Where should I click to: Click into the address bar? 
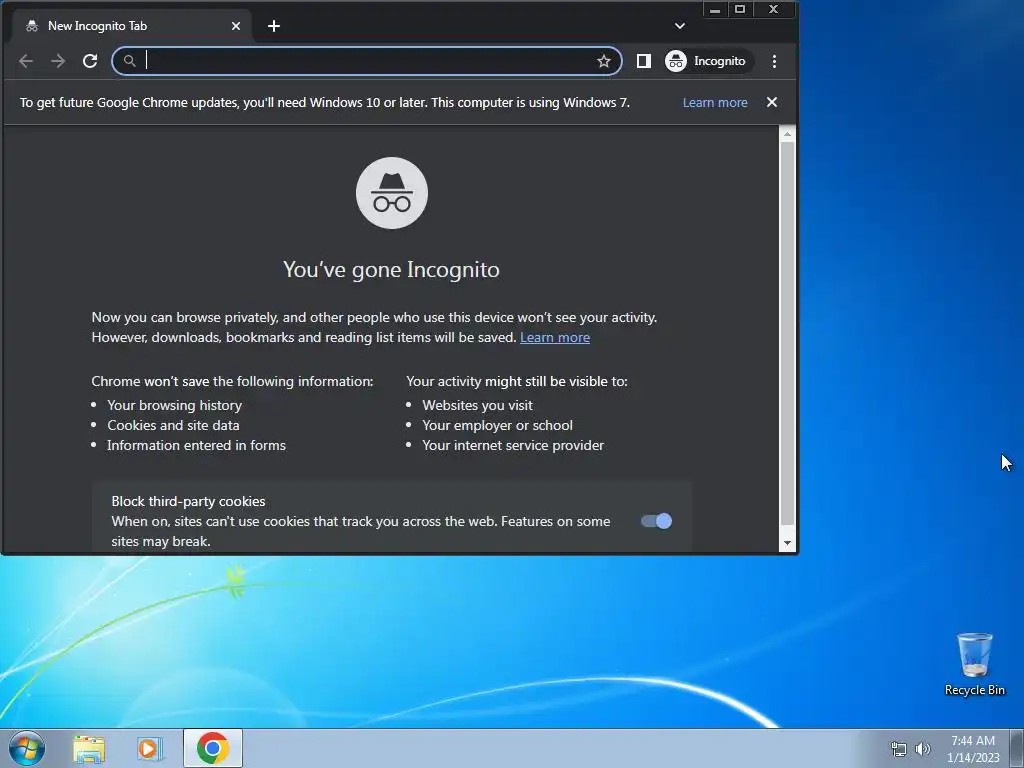point(366,61)
